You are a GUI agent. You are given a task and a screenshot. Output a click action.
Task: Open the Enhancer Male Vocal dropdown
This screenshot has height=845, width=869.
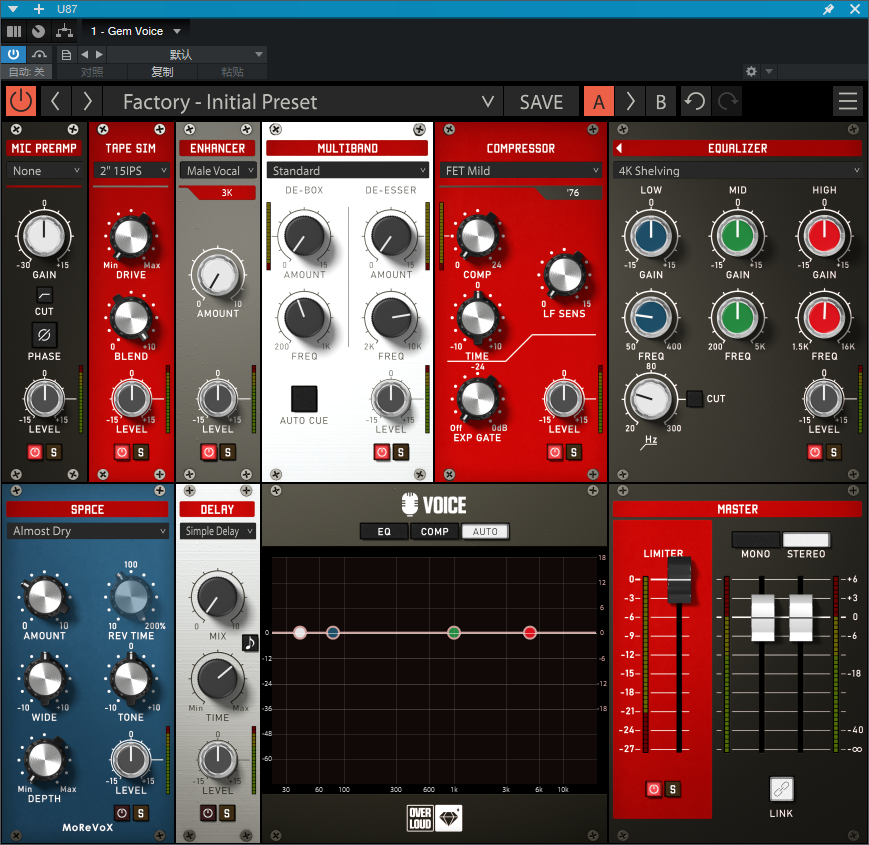coord(218,171)
